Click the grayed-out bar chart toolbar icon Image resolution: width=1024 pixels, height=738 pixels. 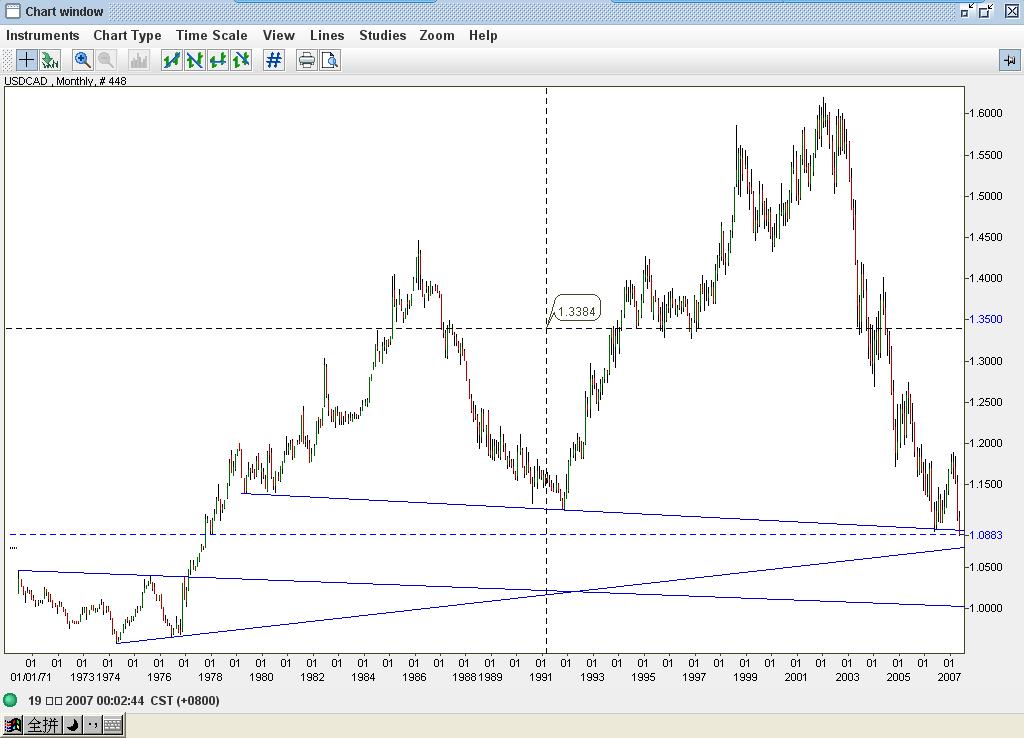139,60
